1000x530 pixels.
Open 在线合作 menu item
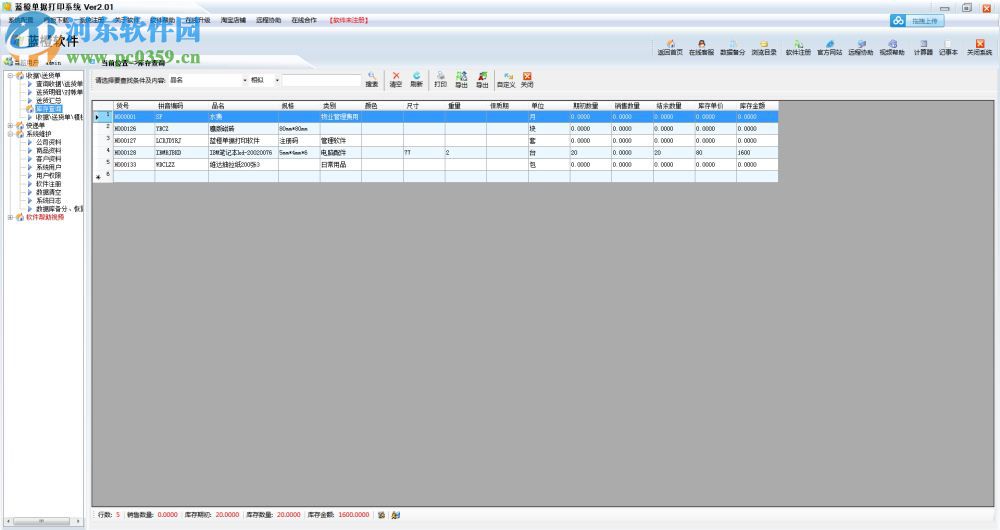click(x=304, y=20)
